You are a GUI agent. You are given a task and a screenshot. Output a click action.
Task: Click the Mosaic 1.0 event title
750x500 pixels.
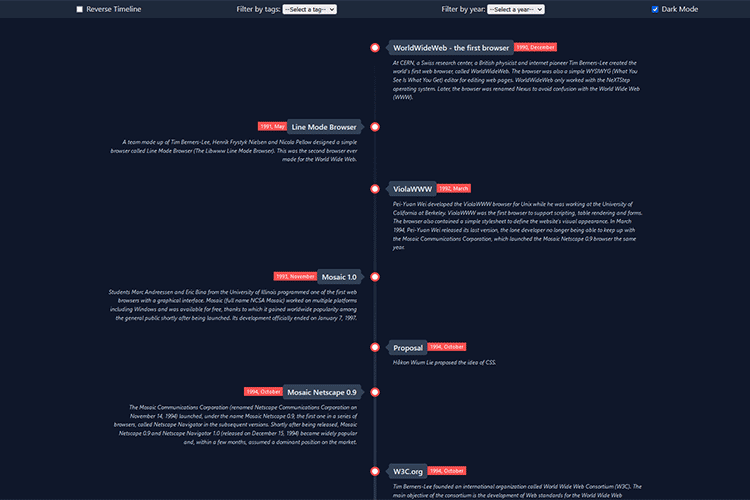coord(339,277)
